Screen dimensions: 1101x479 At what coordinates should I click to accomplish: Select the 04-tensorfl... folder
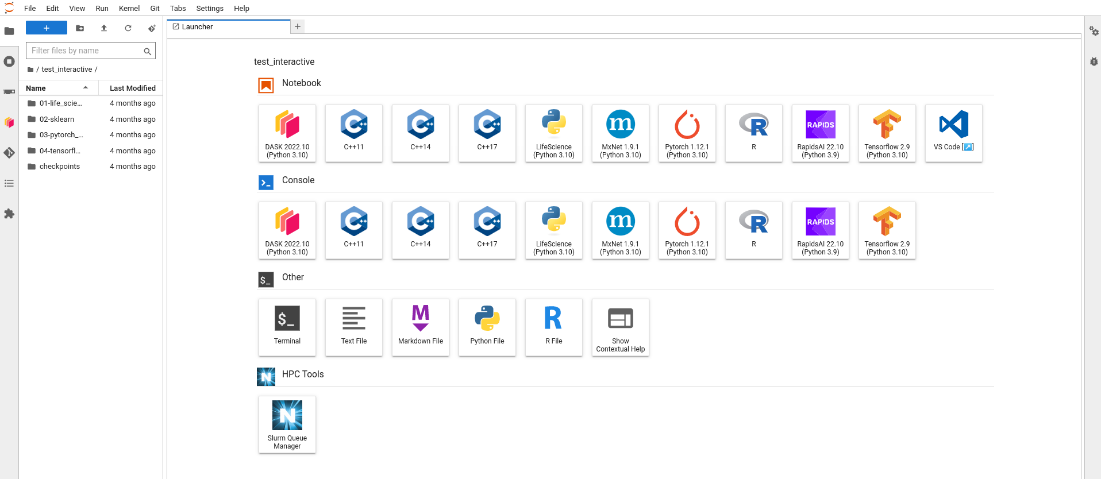pos(91,150)
